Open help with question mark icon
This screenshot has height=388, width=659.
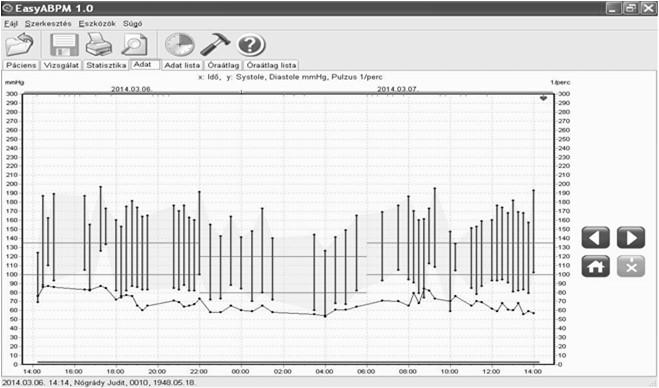[251, 45]
